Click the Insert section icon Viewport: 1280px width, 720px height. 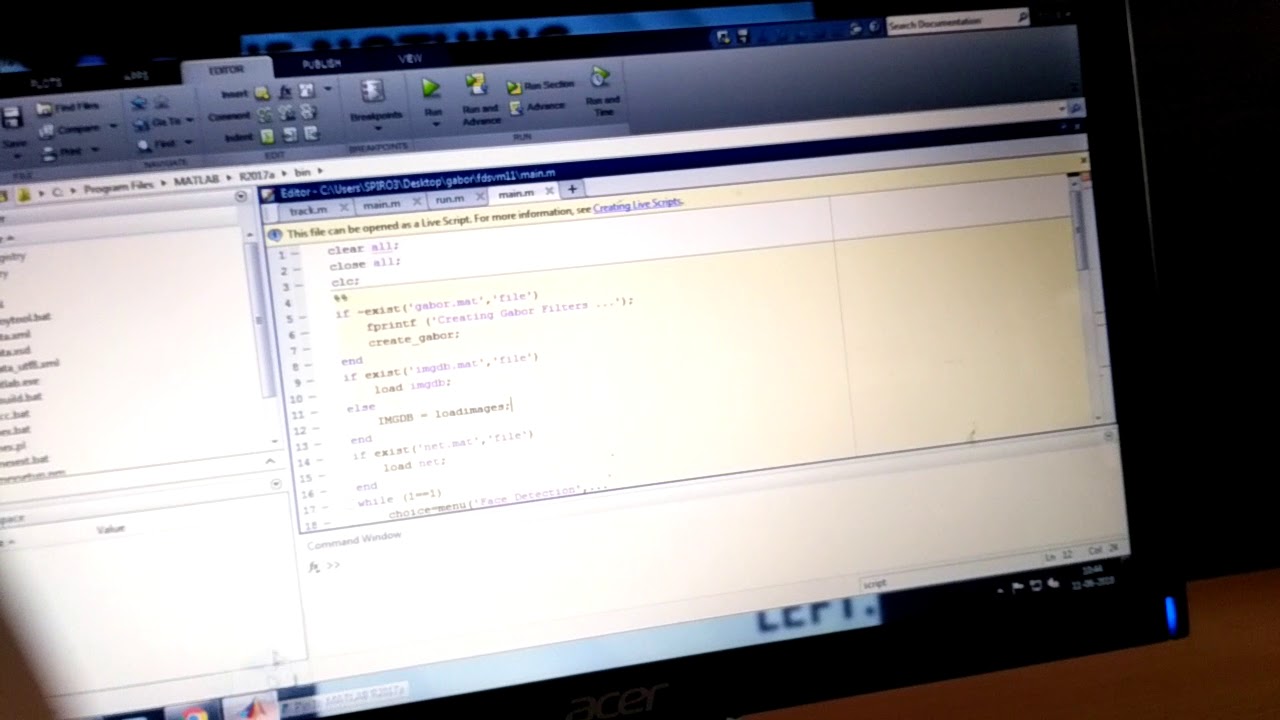click(262, 93)
